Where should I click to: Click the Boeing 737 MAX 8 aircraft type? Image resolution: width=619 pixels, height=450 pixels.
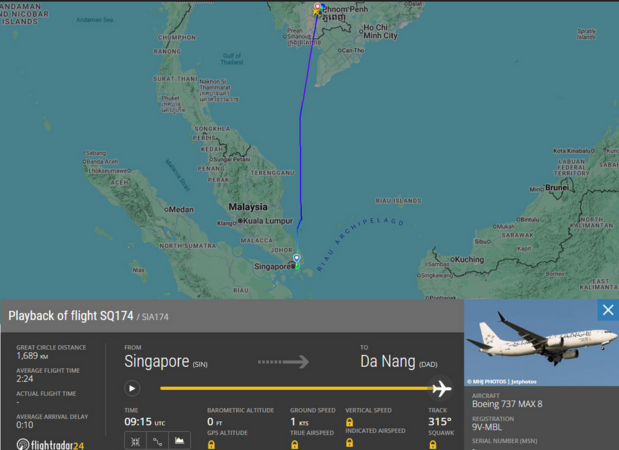coord(507,404)
